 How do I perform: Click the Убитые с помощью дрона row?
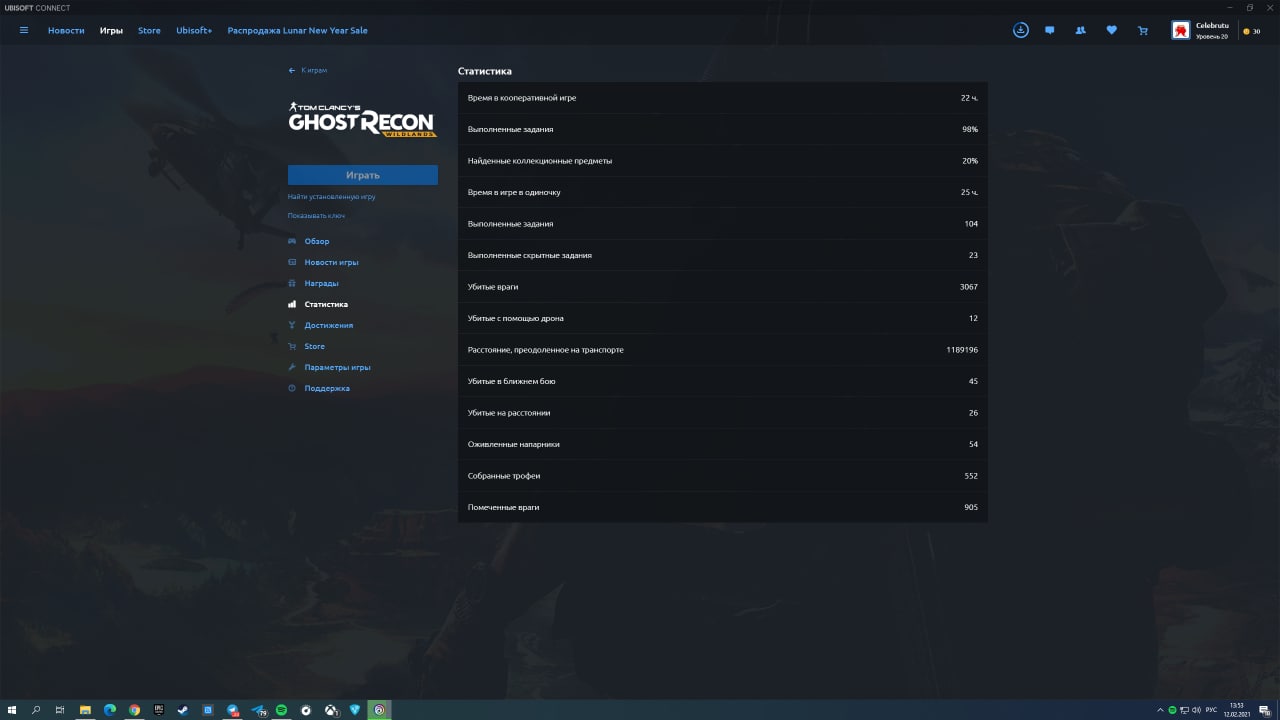click(x=723, y=318)
